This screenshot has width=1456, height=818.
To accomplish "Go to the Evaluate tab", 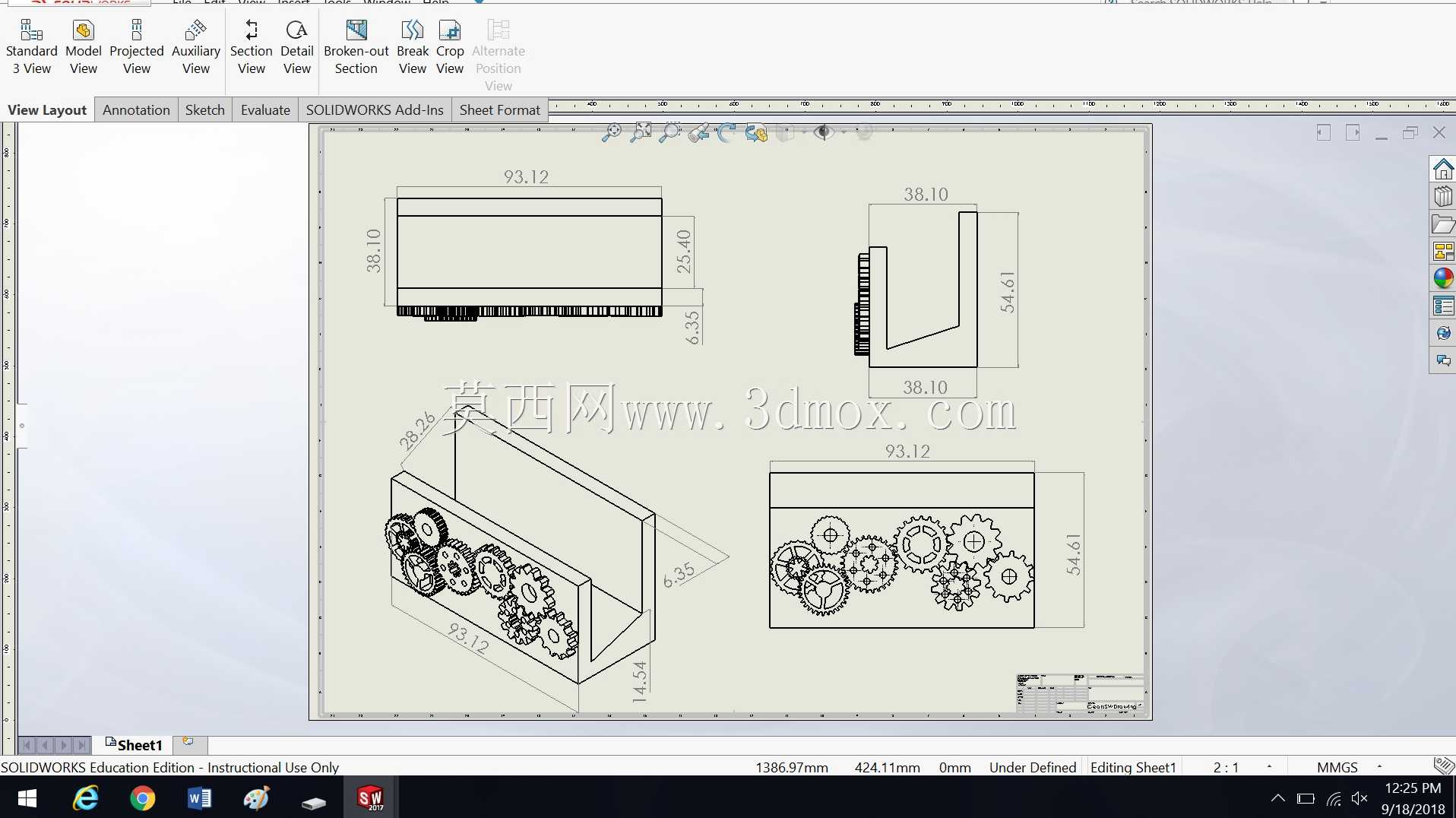I will (x=265, y=110).
